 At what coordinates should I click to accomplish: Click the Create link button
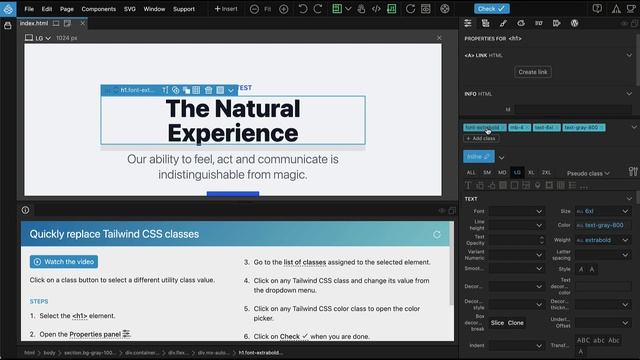[x=533, y=72]
